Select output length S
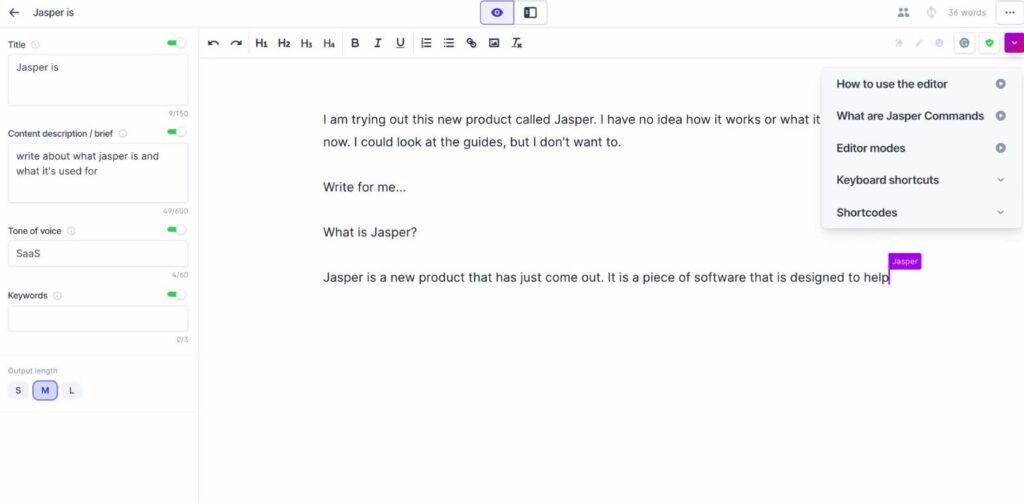The height and width of the screenshot is (503, 1024). pyautogui.click(x=18, y=391)
